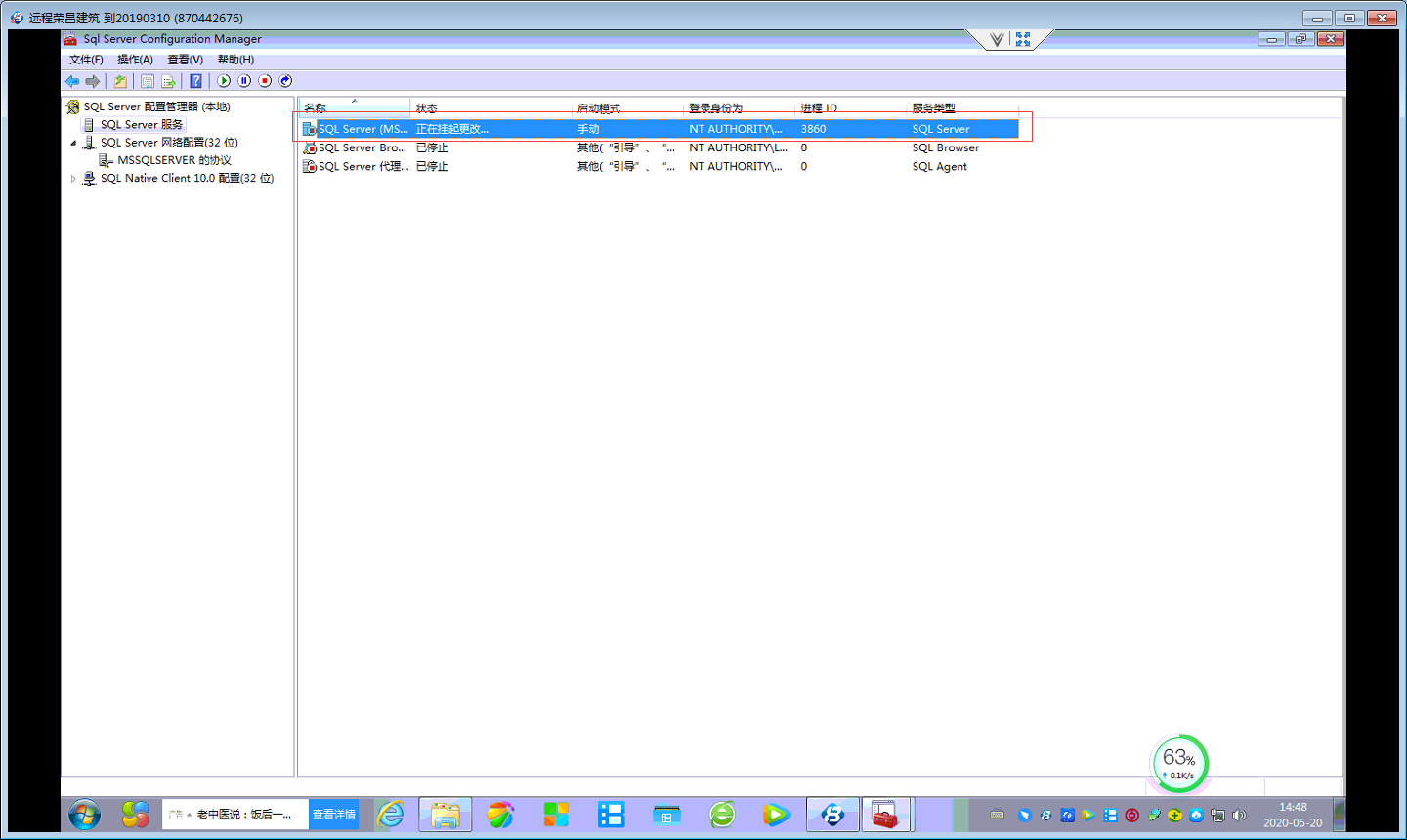This screenshot has height=840, width=1407.
Task: Select the SQL Server Bro... service row
Action: pos(660,147)
